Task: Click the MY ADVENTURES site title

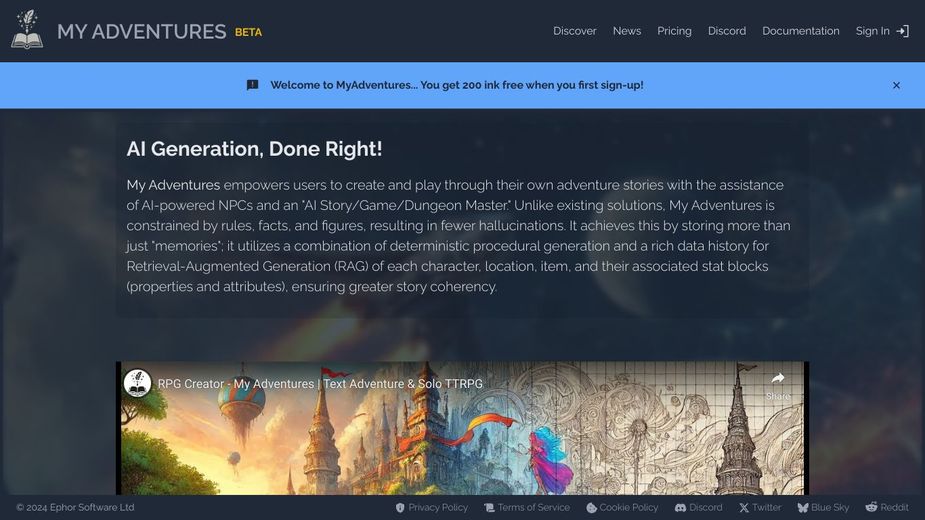Action: (141, 31)
